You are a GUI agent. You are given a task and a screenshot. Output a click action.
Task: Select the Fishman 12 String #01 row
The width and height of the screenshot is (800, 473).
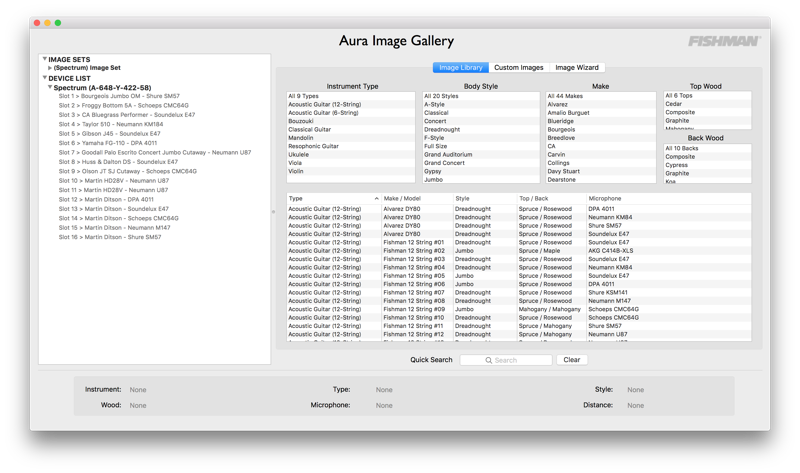[x=519, y=242]
